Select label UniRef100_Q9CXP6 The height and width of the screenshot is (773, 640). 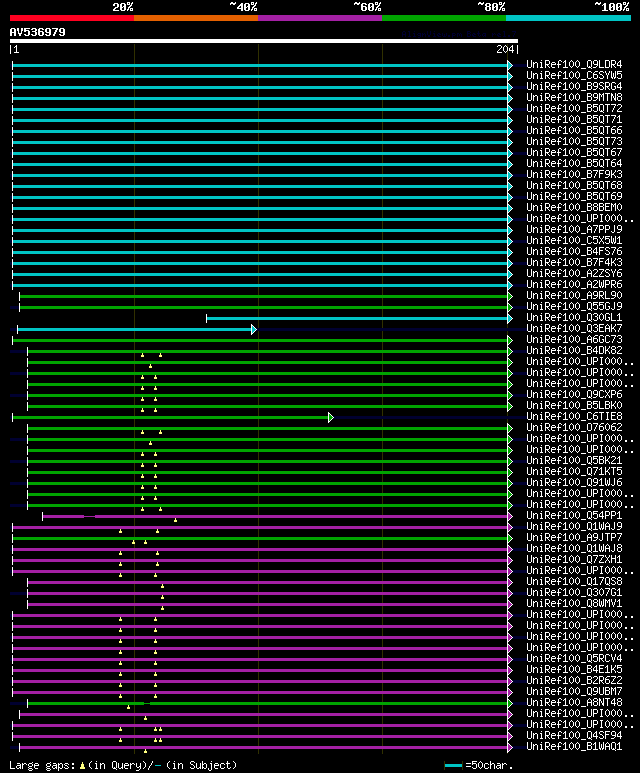click(574, 395)
